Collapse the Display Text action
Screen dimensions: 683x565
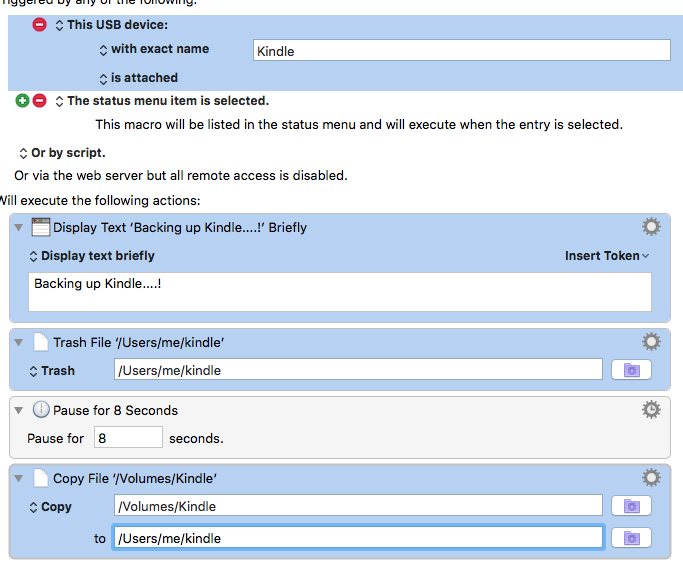pos(19,227)
